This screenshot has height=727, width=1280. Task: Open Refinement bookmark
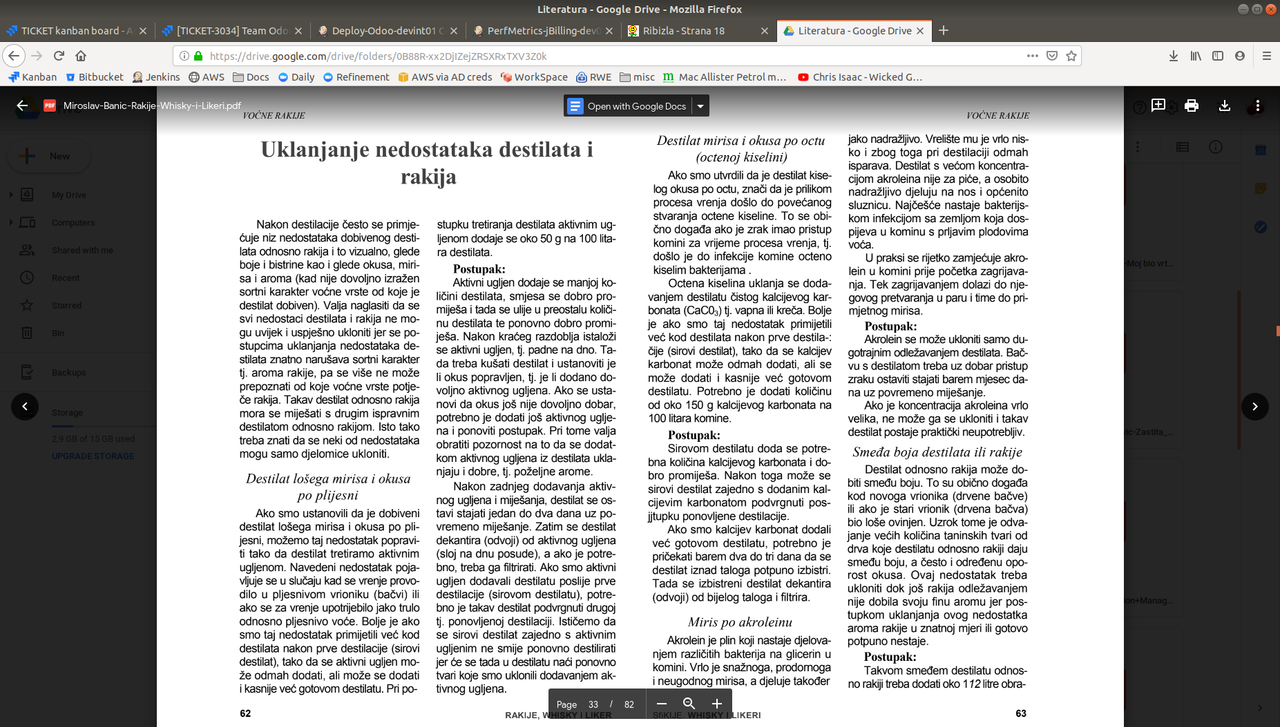pos(355,77)
